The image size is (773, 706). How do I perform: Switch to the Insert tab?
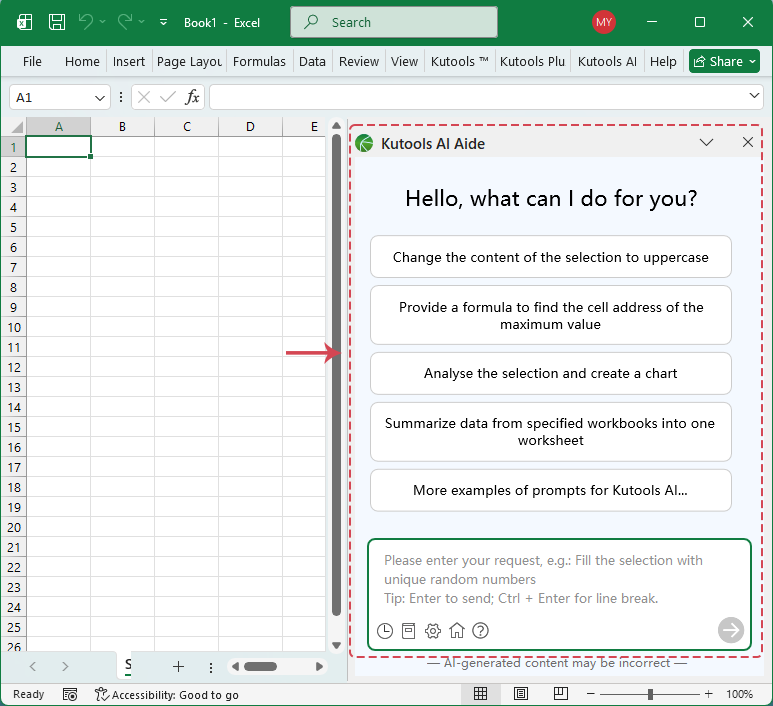[x=129, y=62]
